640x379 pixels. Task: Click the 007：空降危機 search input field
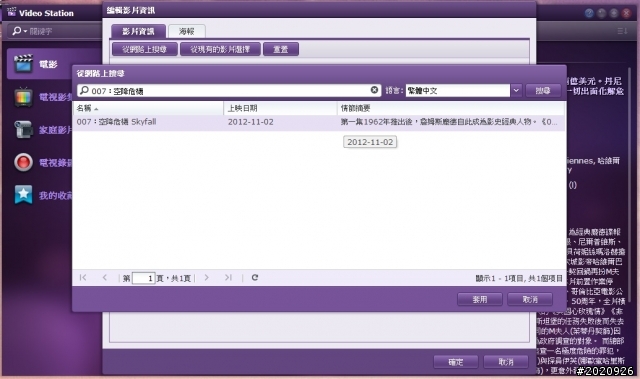[x=229, y=91]
